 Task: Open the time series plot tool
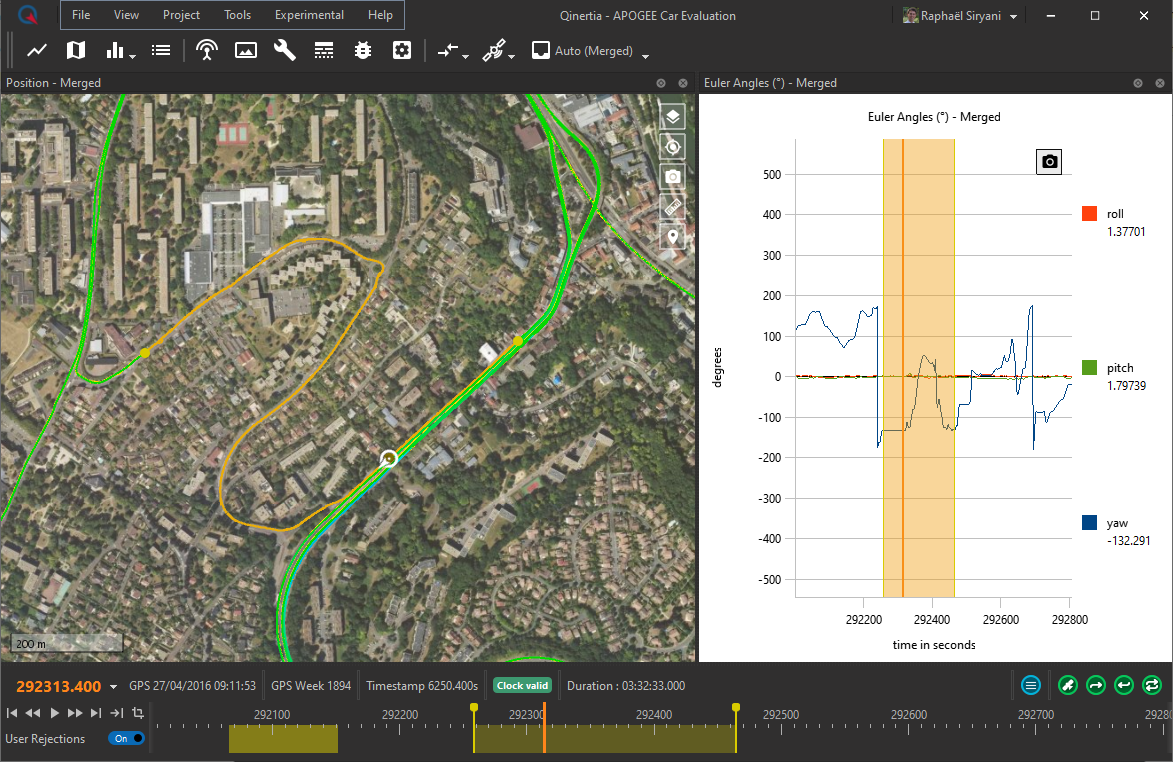pos(37,50)
